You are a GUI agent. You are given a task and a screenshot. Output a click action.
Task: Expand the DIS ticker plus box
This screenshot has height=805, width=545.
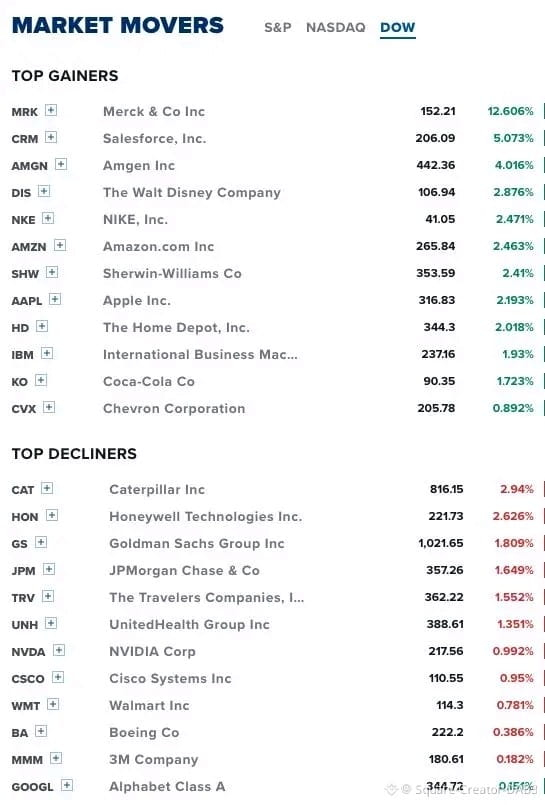[x=44, y=191]
